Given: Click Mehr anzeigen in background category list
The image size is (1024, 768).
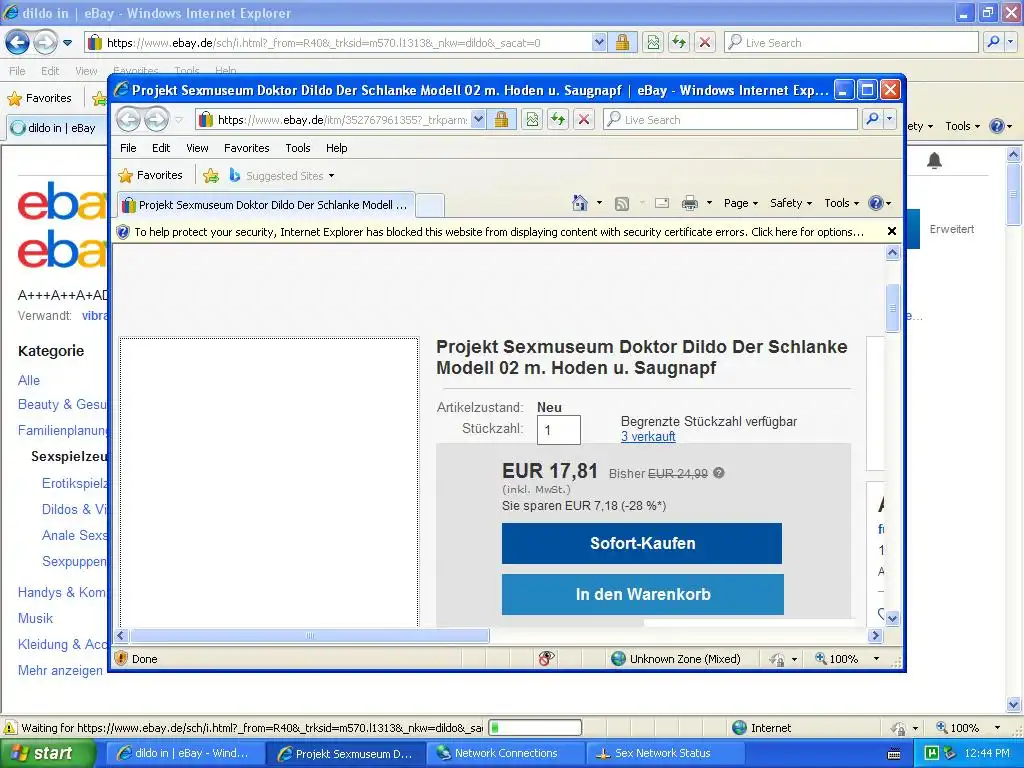Looking at the screenshot, I should point(60,670).
